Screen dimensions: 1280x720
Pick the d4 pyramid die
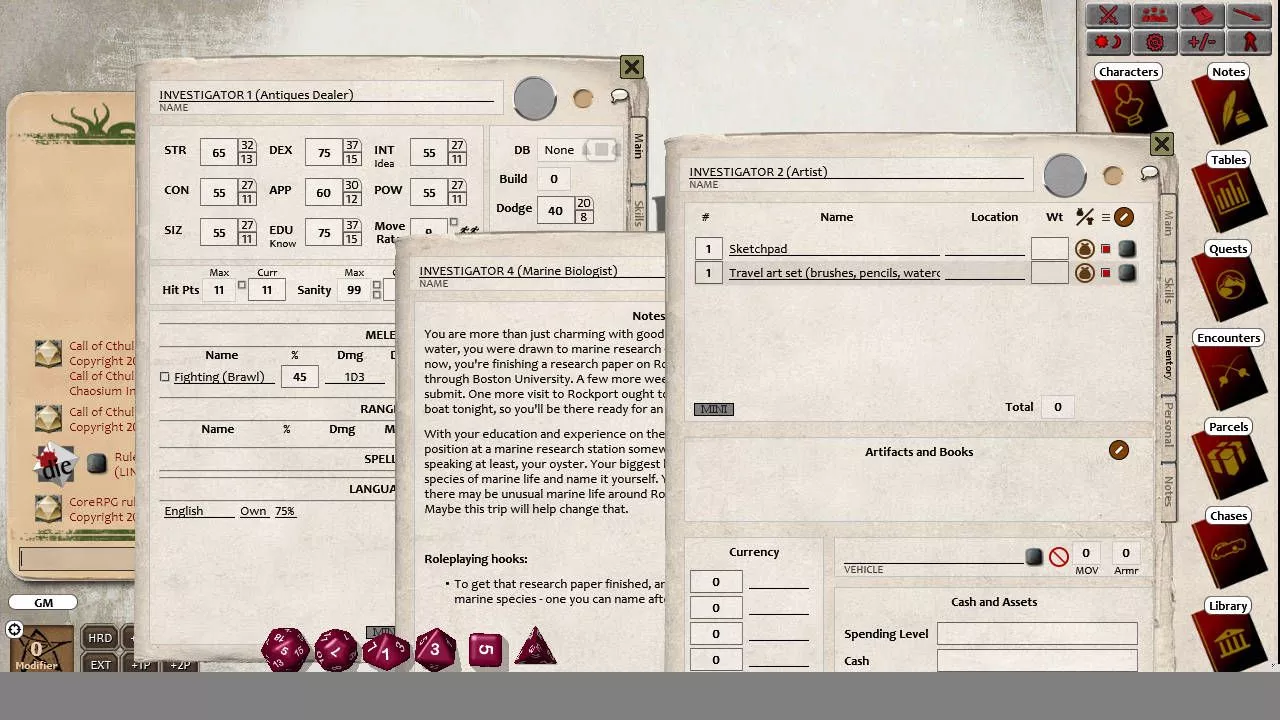pos(535,648)
